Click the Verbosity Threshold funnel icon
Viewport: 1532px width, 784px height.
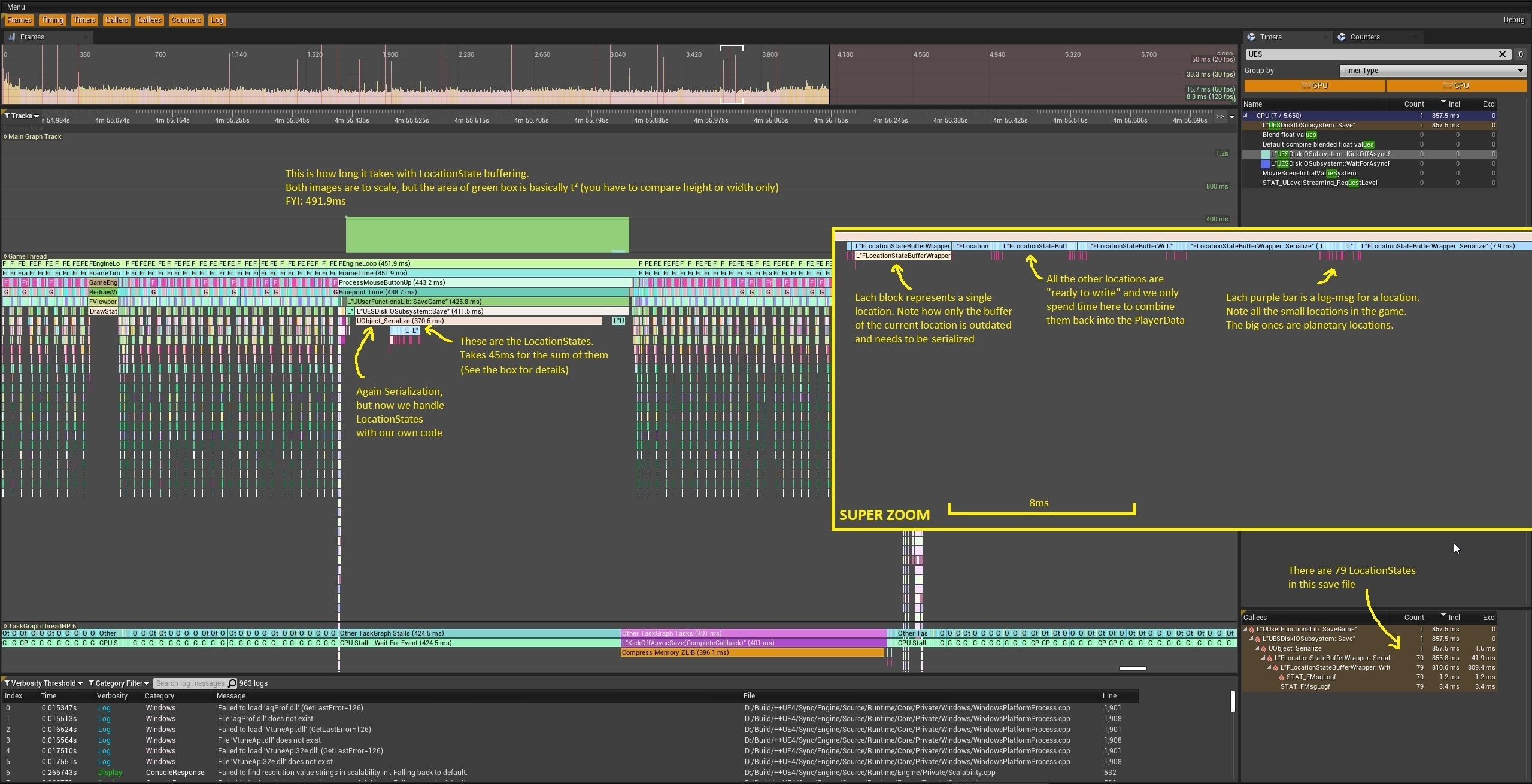coord(7,683)
